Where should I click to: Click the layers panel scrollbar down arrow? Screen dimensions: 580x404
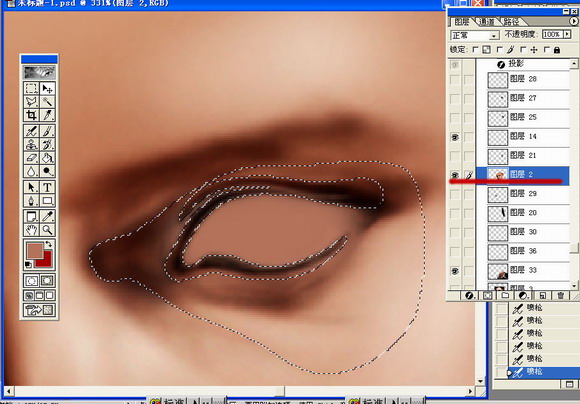pos(574,286)
